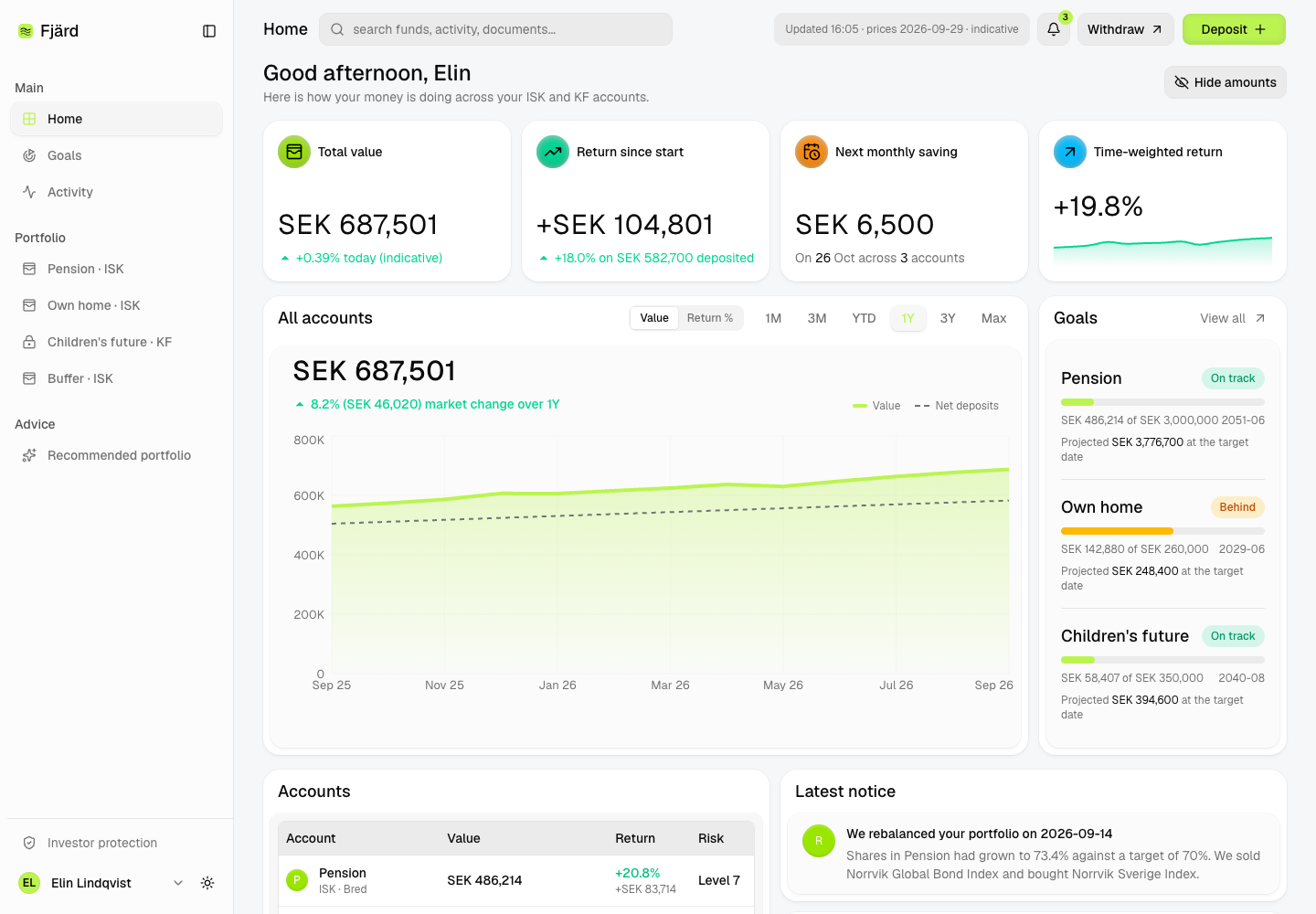Switch chart to Return % mode
Viewport: 1316px width, 914px height.
[x=710, y=318]
